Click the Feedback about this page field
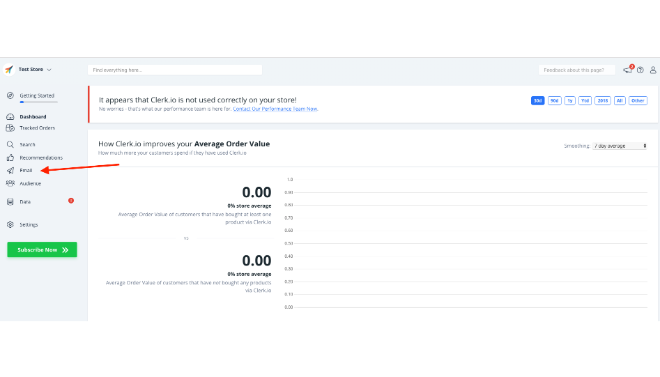The height and width of the screenshot is (377, 660). tap(577, 70)
